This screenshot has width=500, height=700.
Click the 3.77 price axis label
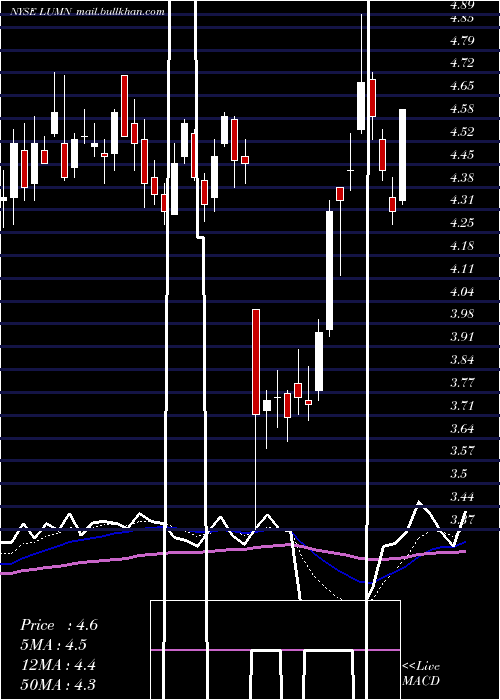[x=462, y=383]
